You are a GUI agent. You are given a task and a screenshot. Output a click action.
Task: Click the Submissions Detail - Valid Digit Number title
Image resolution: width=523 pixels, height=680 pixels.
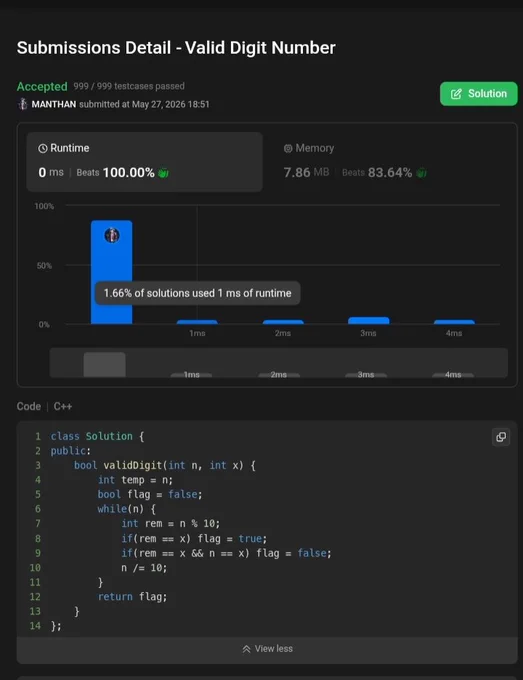point(176,48)
